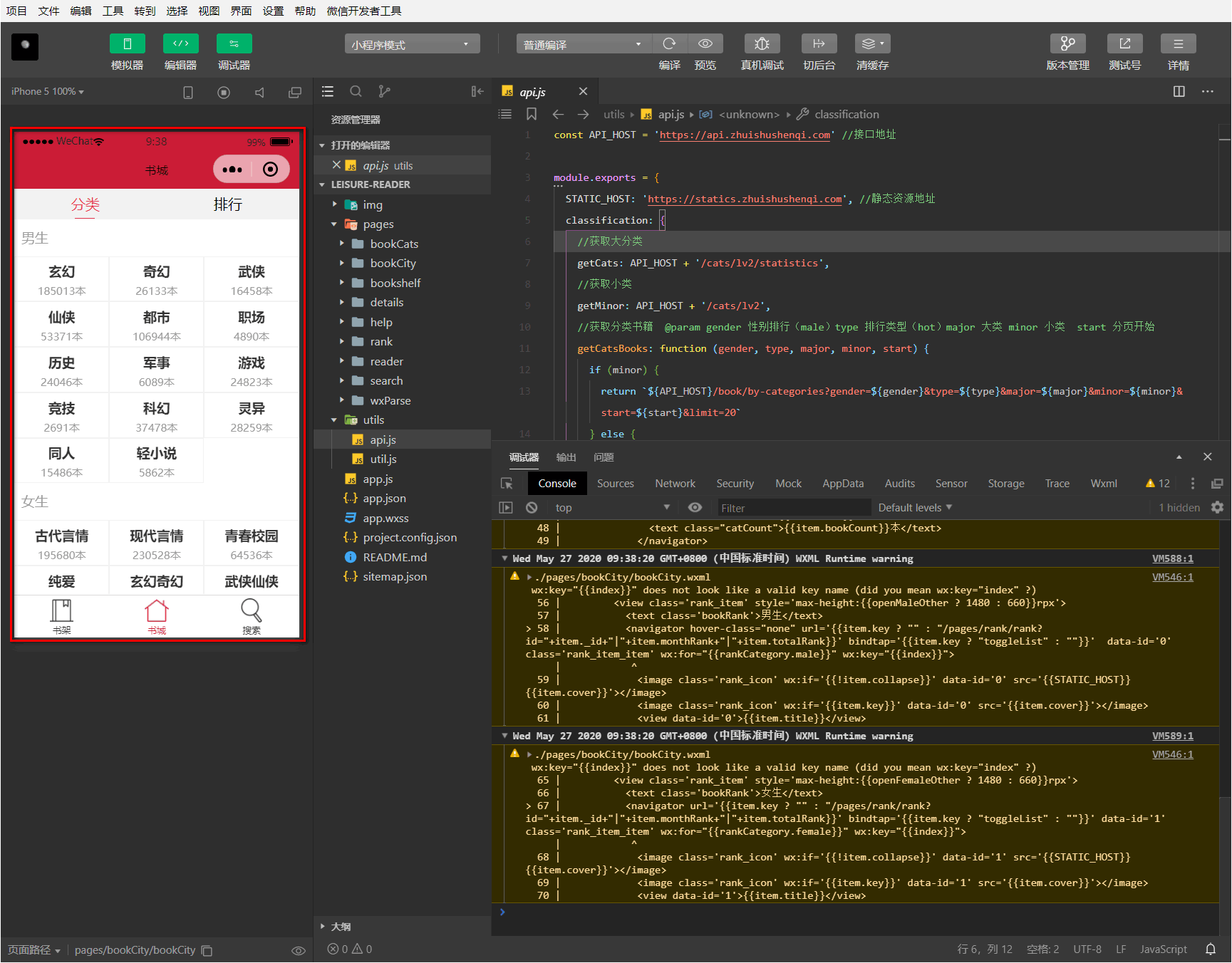Open the Default levels dropdown
The image size is (1232, 963).
pos(915,508)
